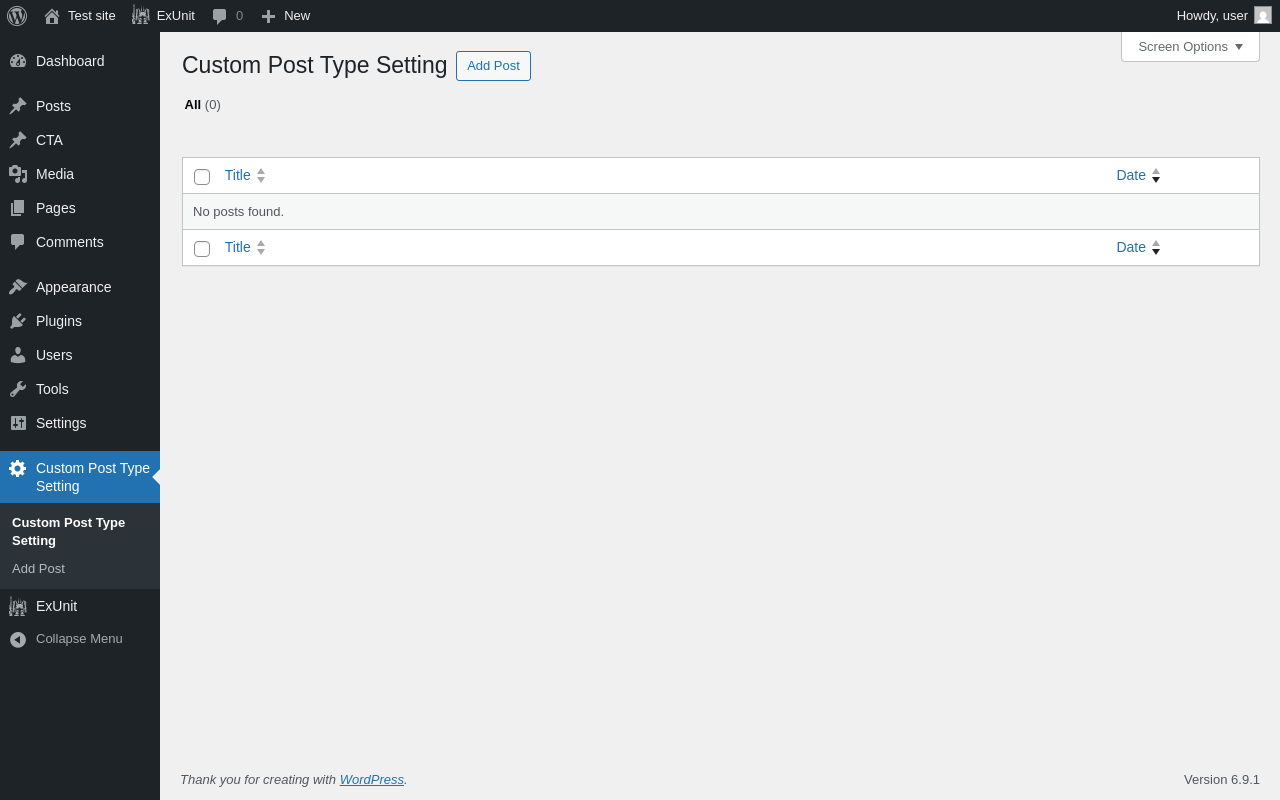The height and width of the screenshot is (800, 1280).
Task: Select the Add Post submenu item
Action: coord(38,569)
